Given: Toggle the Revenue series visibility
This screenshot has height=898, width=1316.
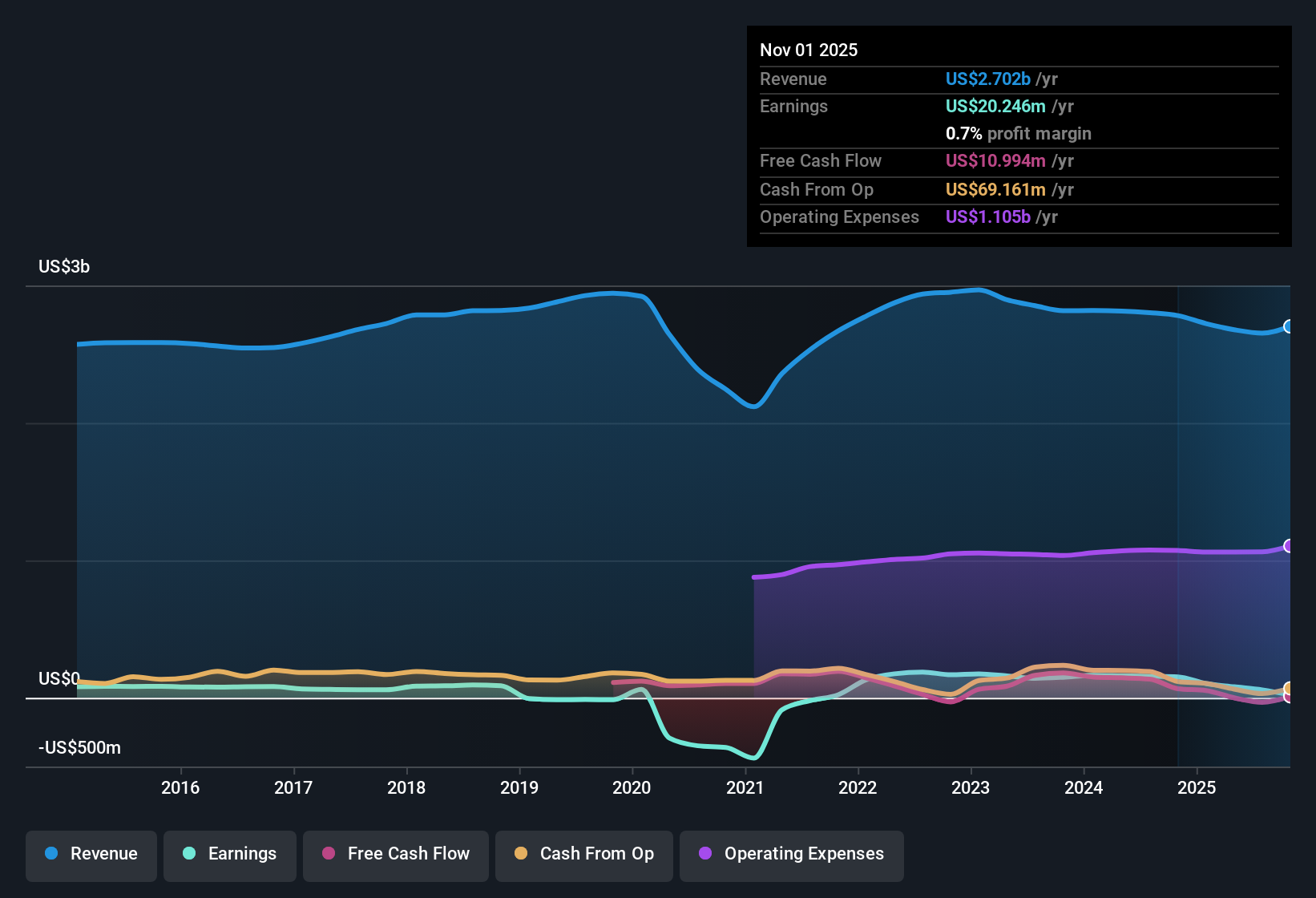Looking at the screenshot, I should pyautogui.click(x=91, y=854).
